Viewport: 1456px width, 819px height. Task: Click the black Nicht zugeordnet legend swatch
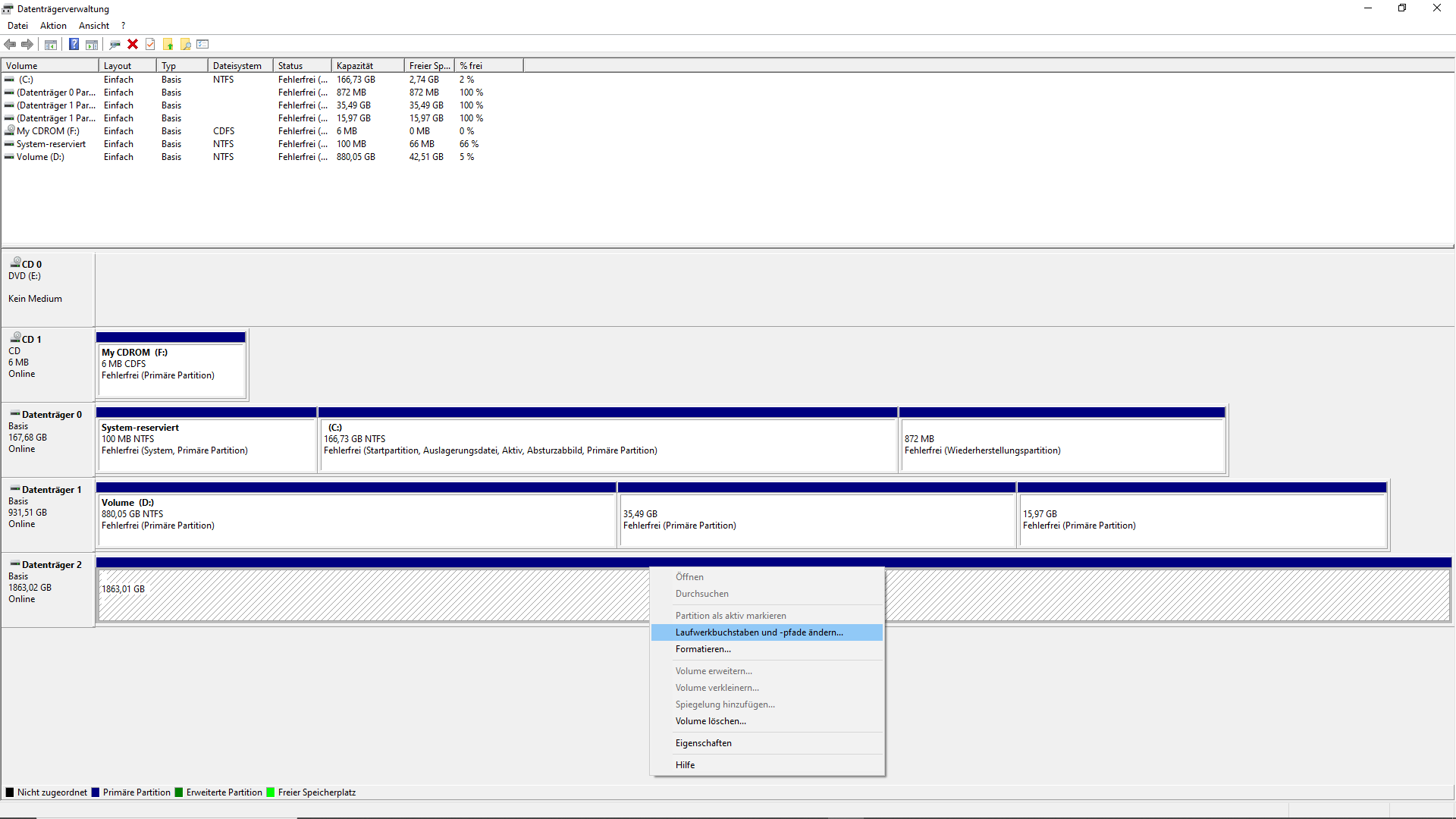10,792
